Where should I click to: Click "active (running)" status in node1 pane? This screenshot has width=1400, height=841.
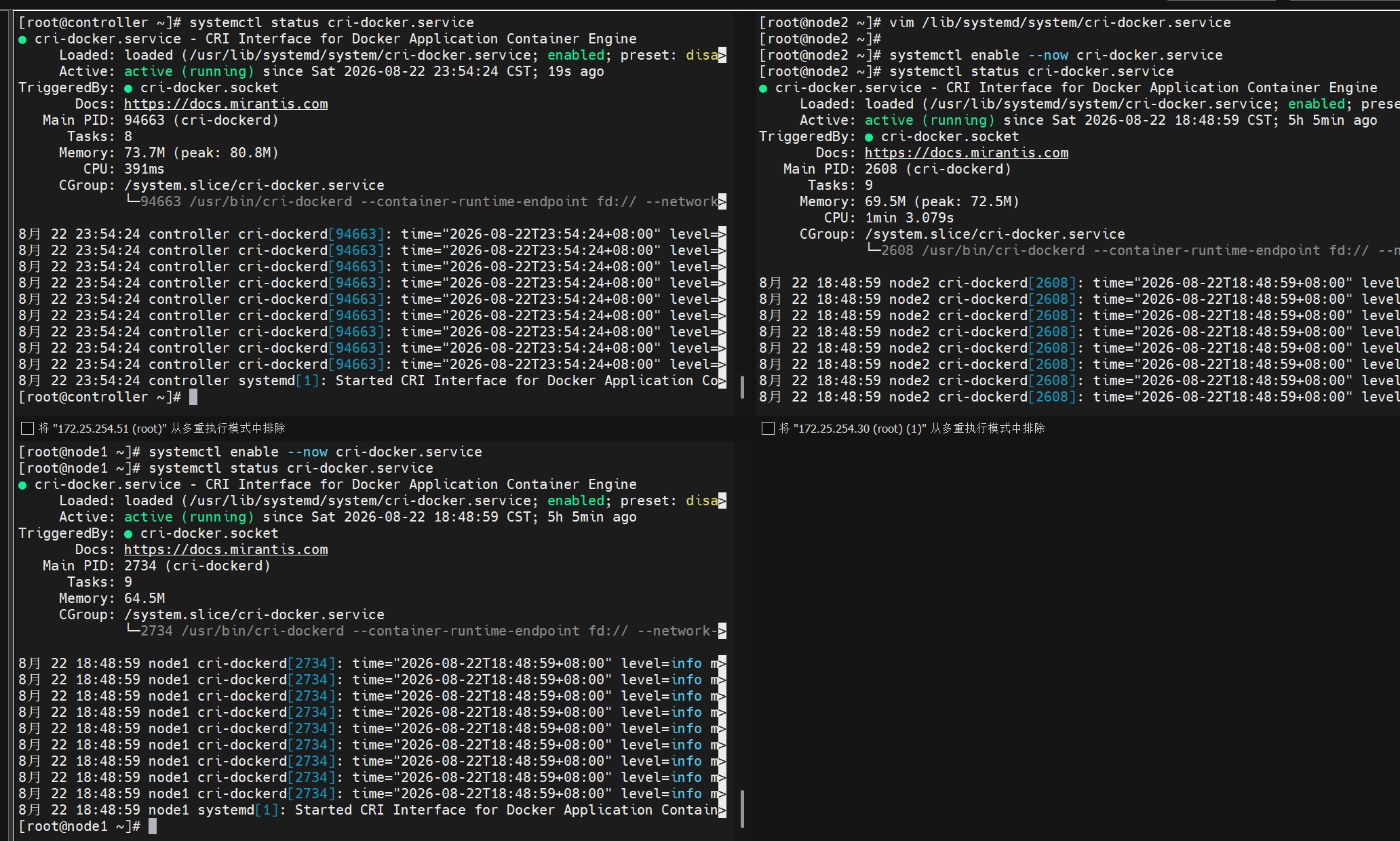coord(189,517)
